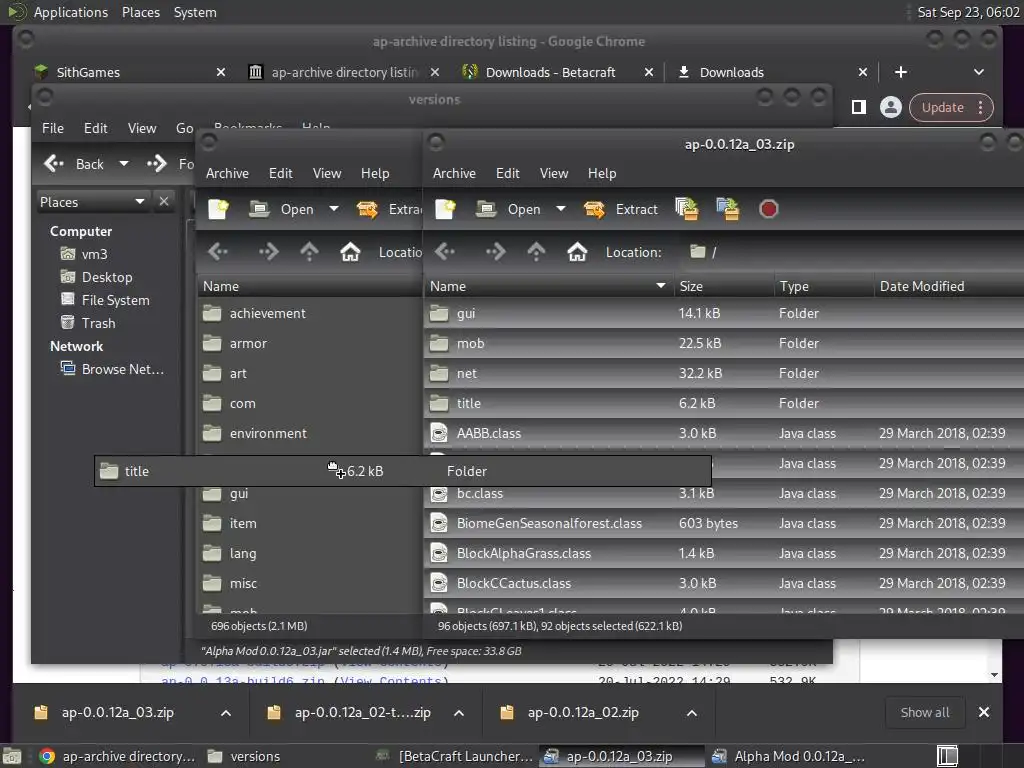Go up one level in ap-0.0.12a_03.zip archive
Screen dimensions: 1024x768
point(536,251)
